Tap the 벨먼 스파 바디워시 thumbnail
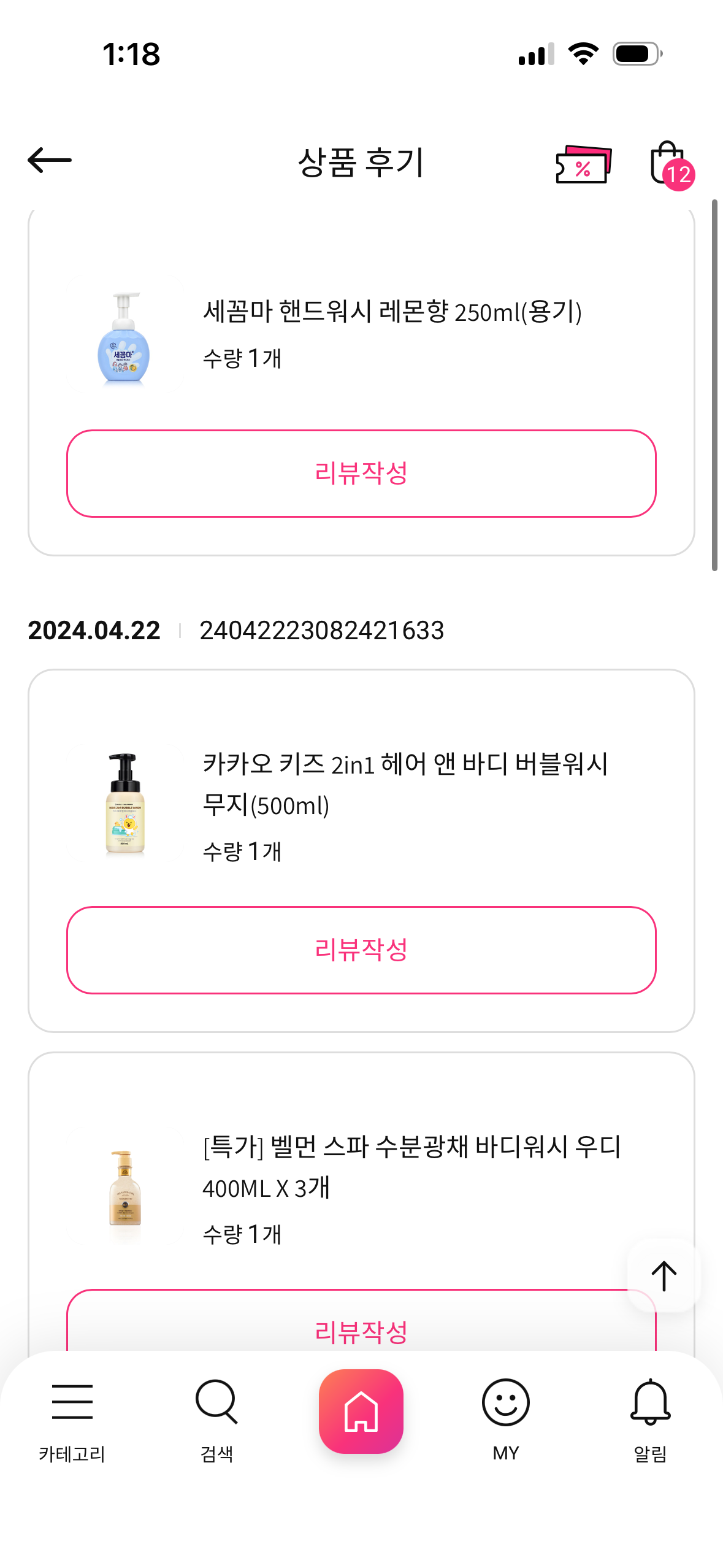723x1568 pixels. pyautogui.click(x=124, y=1187)
